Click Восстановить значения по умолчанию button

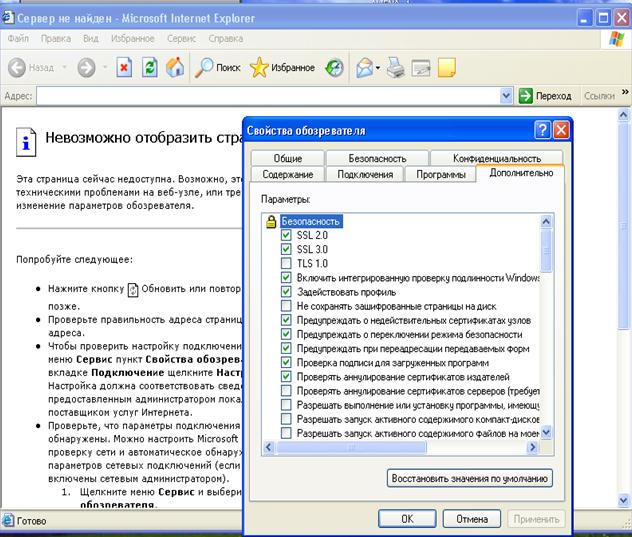coord(470,478)
